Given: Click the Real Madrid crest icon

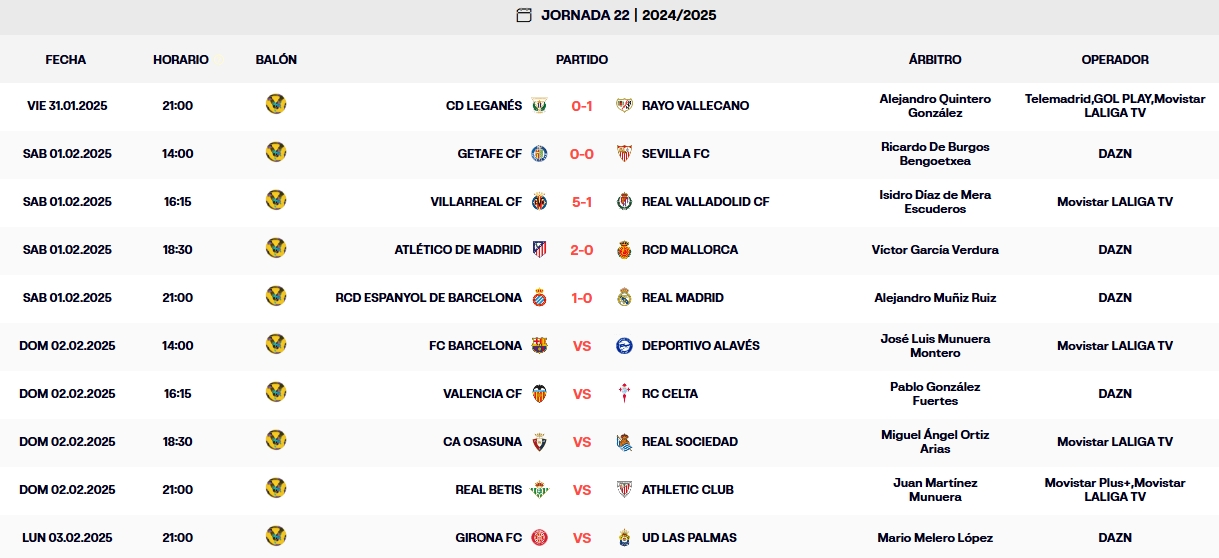Looking at the screenshot, I should click(x=625, y=297).
